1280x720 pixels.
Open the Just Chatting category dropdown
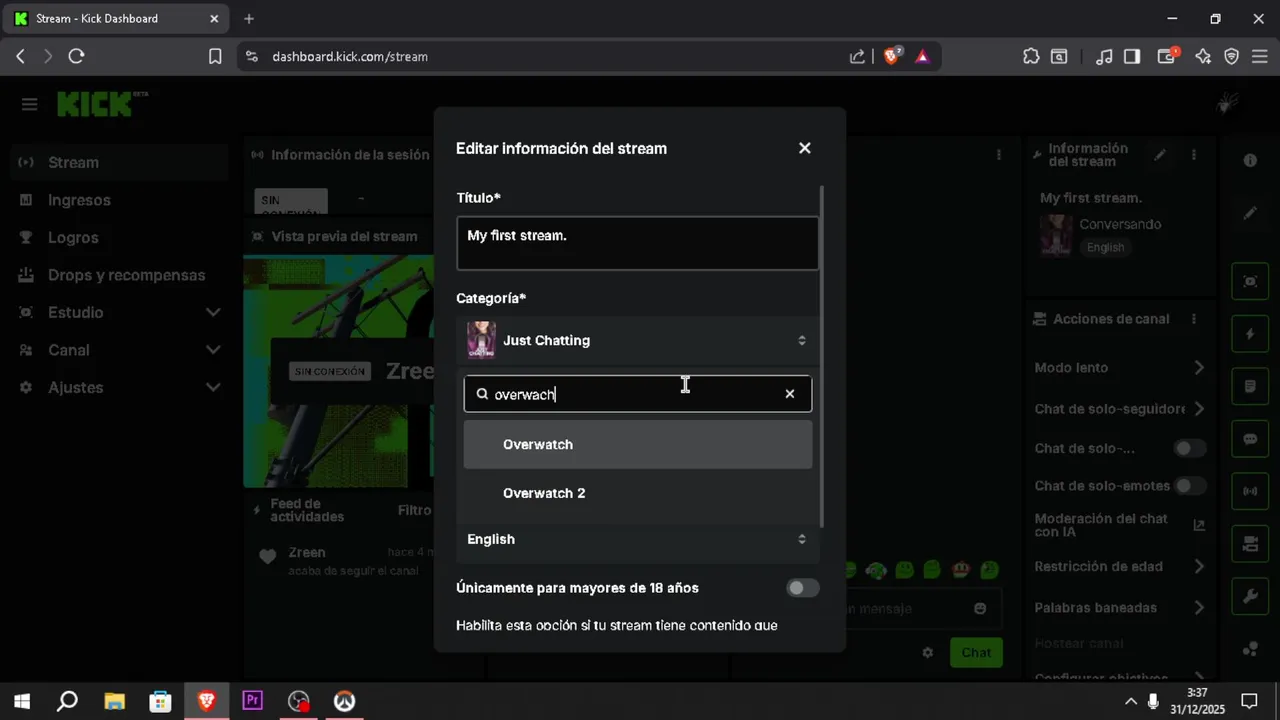pyautogui.click(x=637, y=340)
